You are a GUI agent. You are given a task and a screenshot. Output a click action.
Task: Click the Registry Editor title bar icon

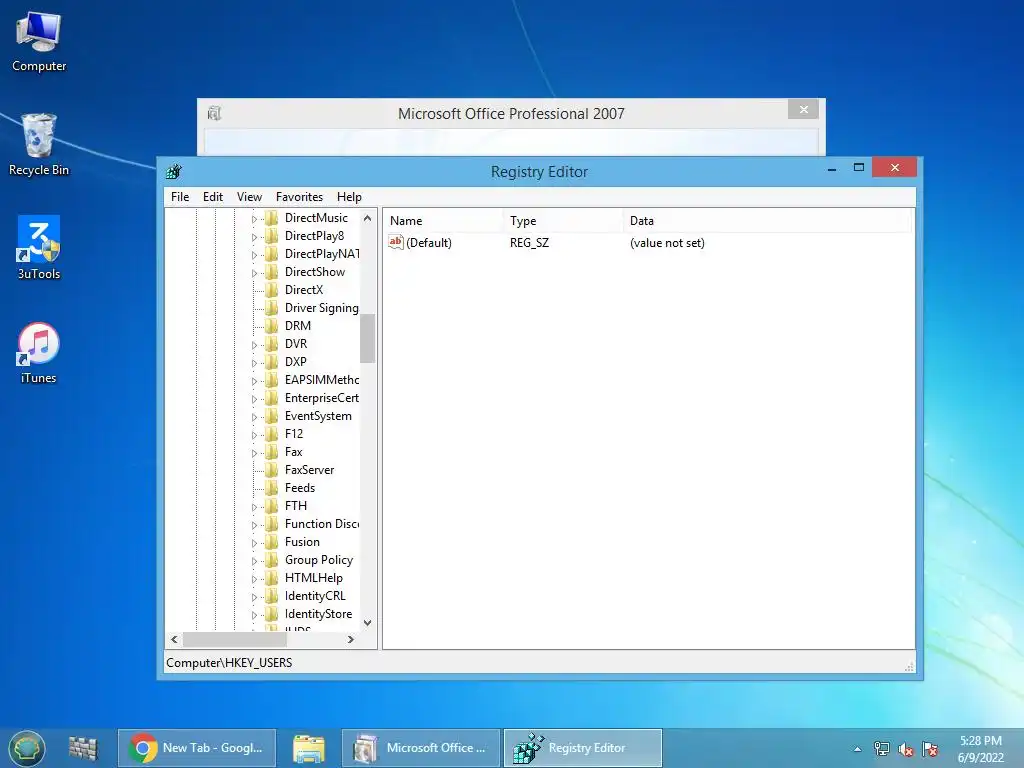pos(174,172)
